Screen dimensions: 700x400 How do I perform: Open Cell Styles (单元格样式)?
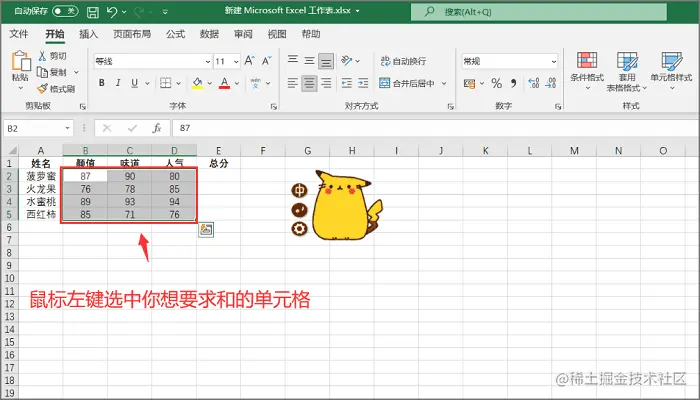[x=671, y=70]
